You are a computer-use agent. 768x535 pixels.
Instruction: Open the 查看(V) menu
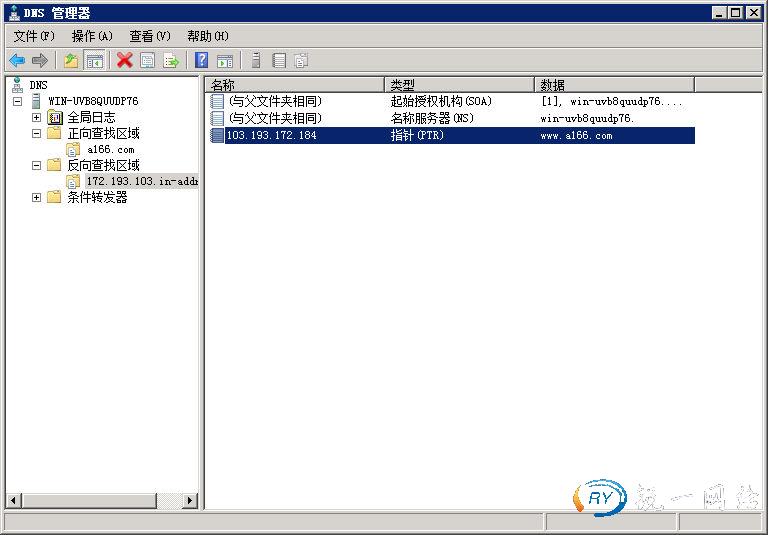click(150, 36)
